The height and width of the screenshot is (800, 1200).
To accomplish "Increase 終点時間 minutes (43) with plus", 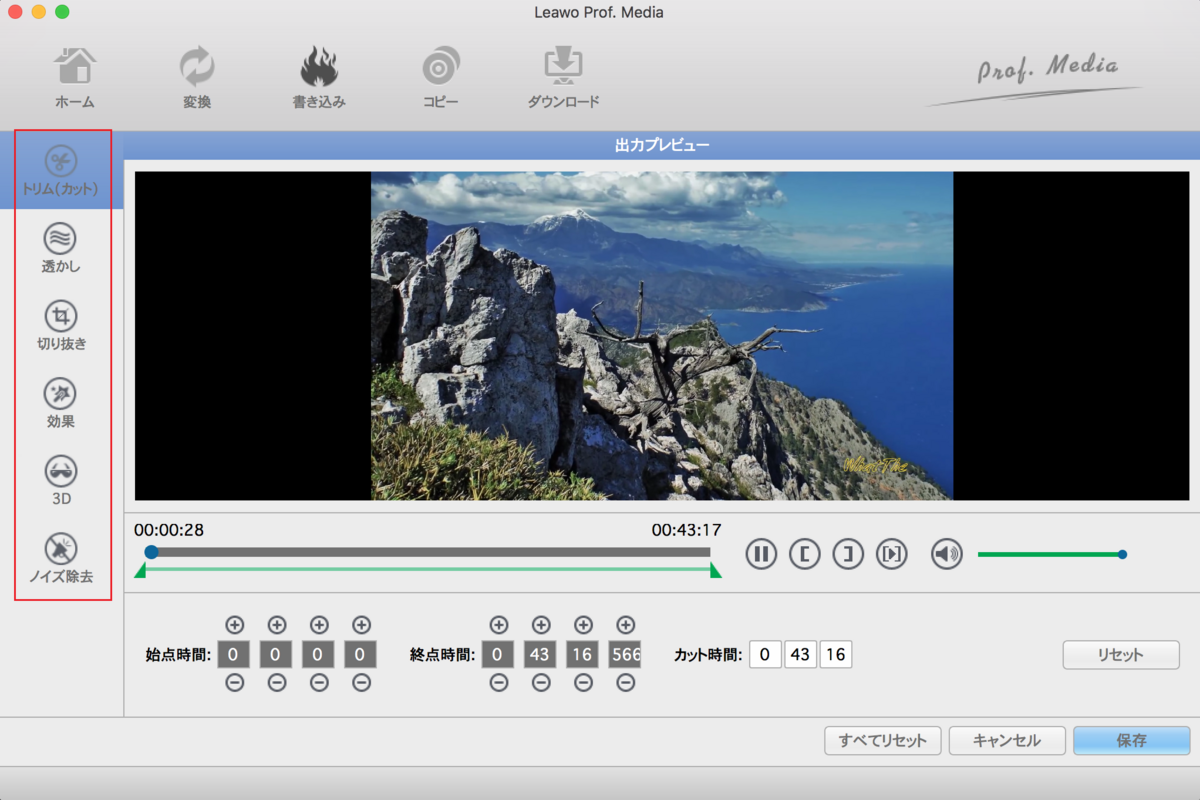I will (541, 625).
